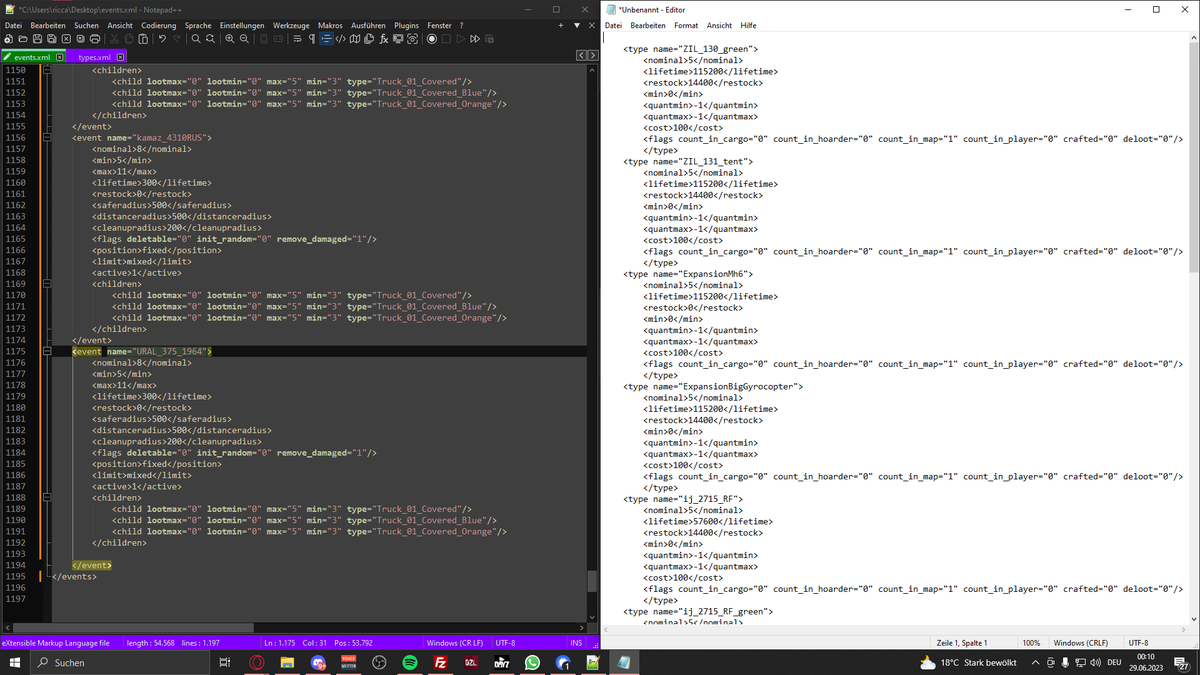The height and width of the screenshot is (675, 1200).
Task: Toggle word wrap toolbar button
Action: tap(297, 39)
